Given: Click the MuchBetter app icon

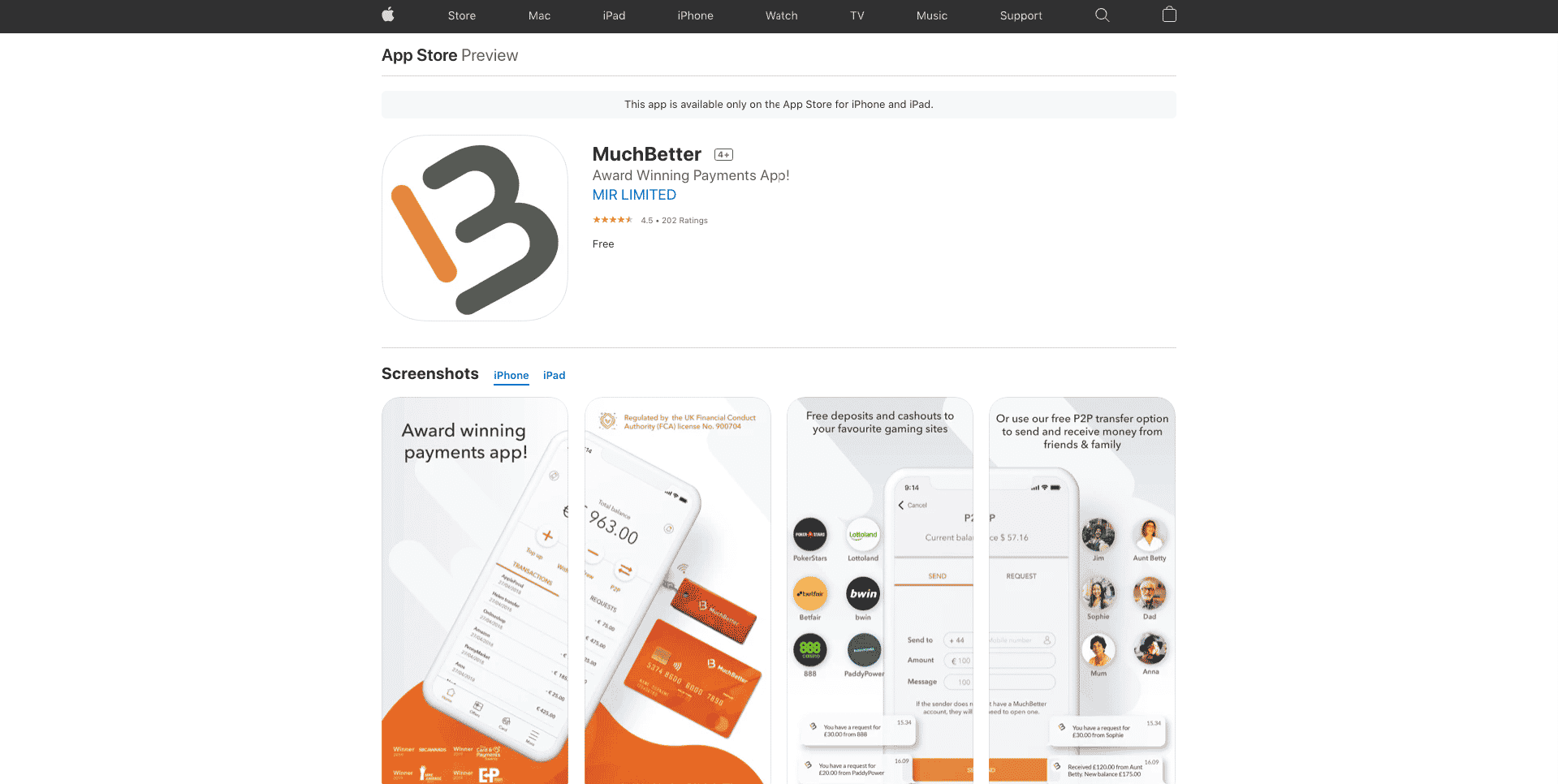Looking at the screenshot, I should pyautogui.click(x=475, y=228).
